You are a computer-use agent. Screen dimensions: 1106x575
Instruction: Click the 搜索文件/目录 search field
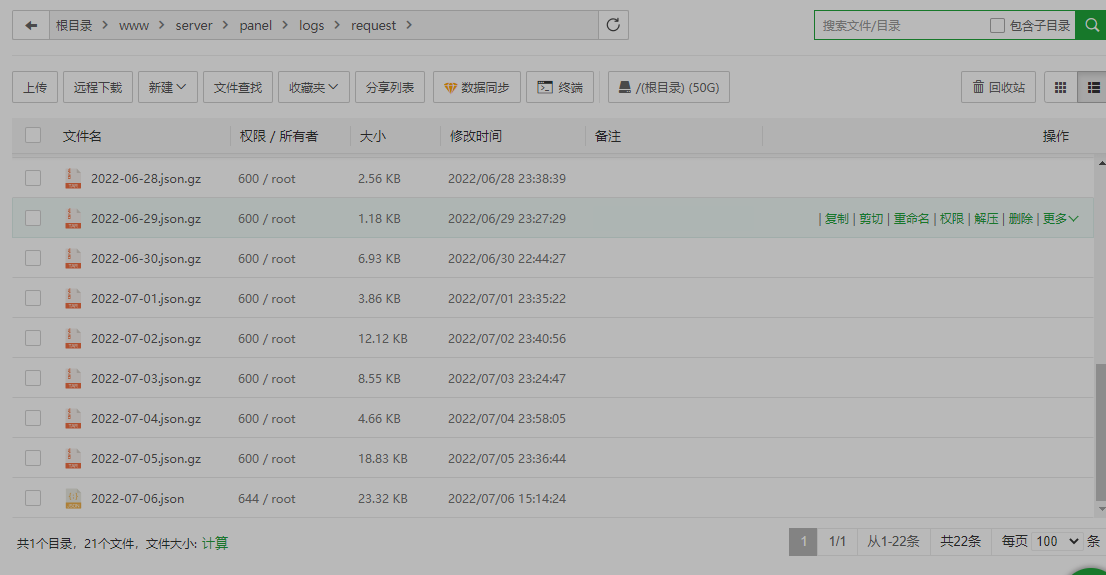click(899, 25)
